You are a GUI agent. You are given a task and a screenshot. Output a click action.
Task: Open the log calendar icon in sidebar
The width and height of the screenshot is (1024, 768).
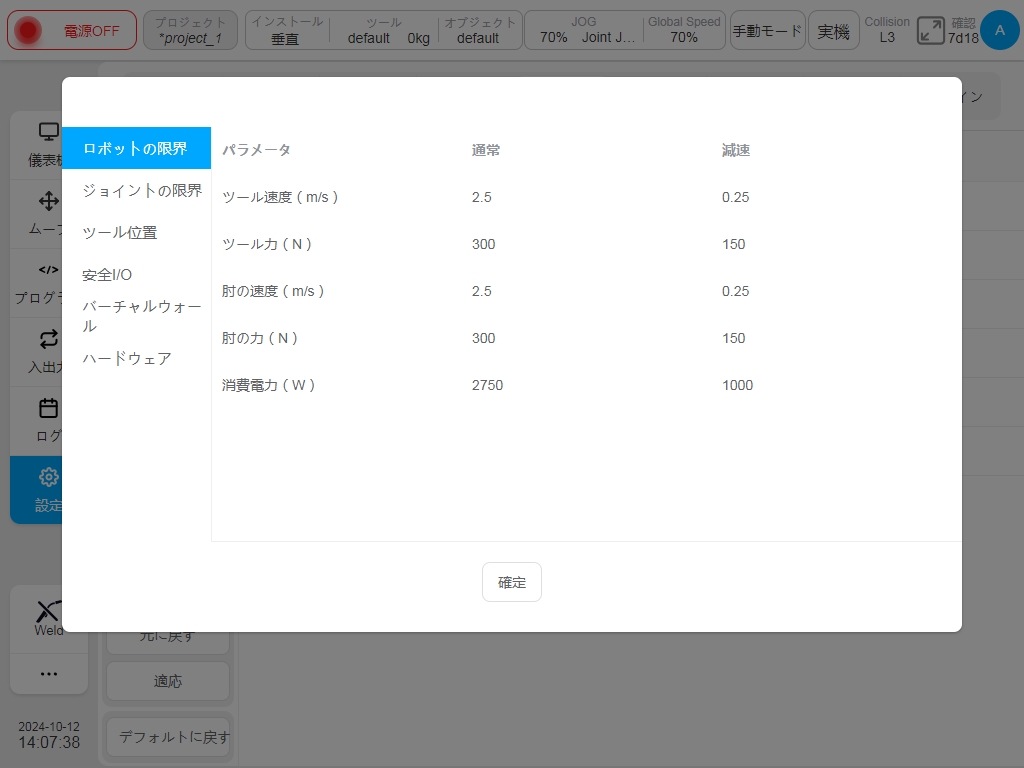tap(48, 408)
